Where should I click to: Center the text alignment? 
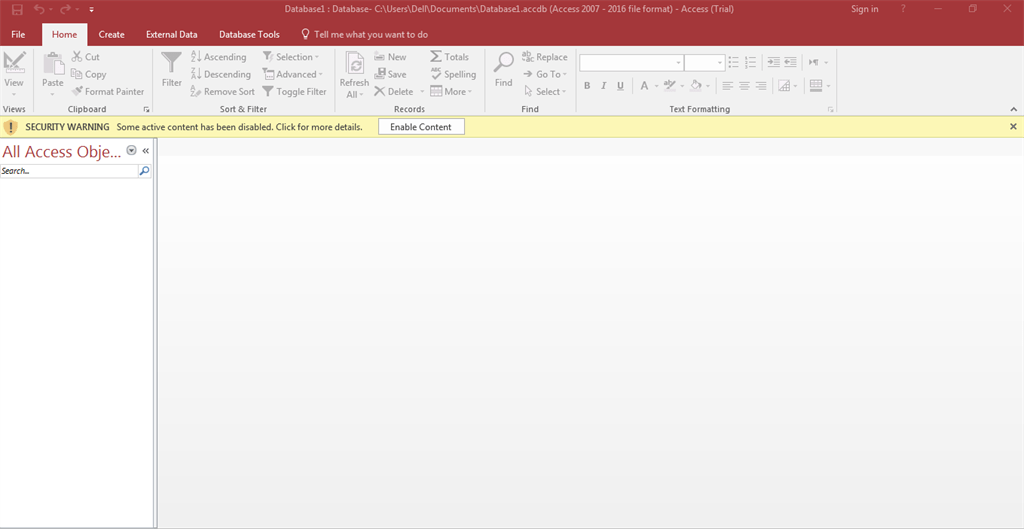[744, 86]
